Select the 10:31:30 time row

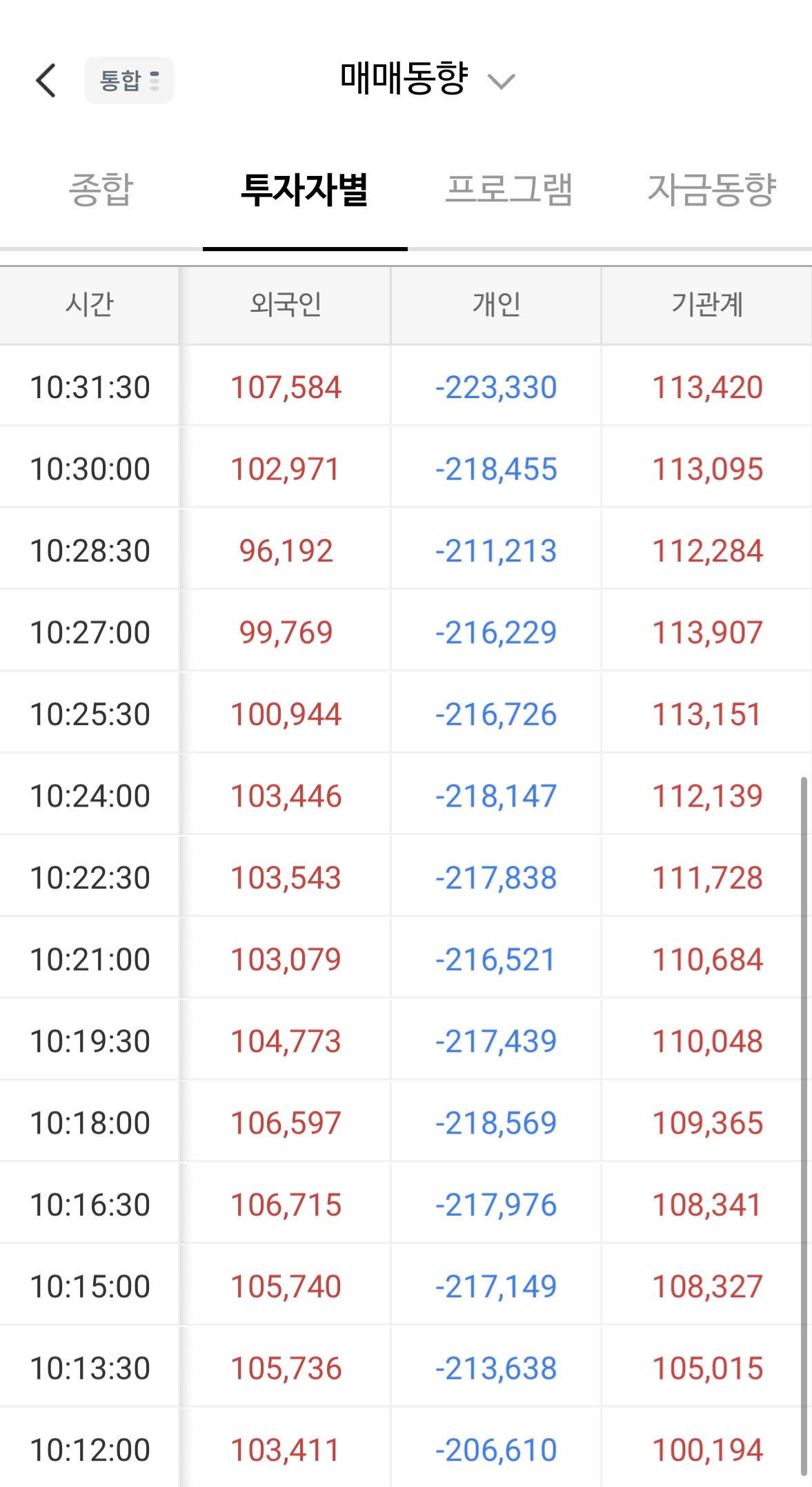pyautogui.click(x=406, y=386)
